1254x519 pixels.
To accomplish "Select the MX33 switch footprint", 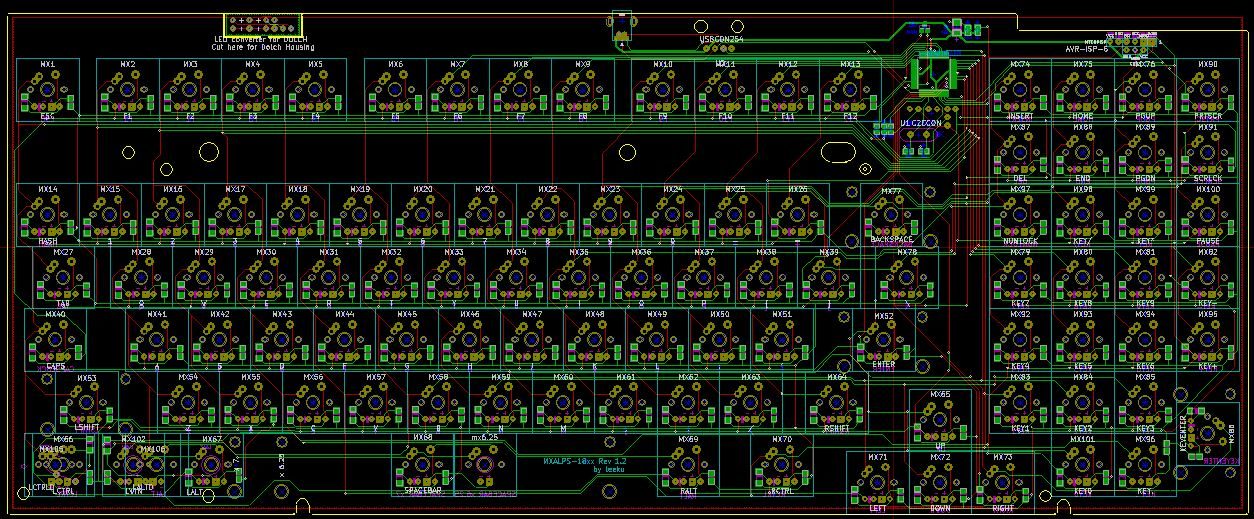I will click(454, 278).
